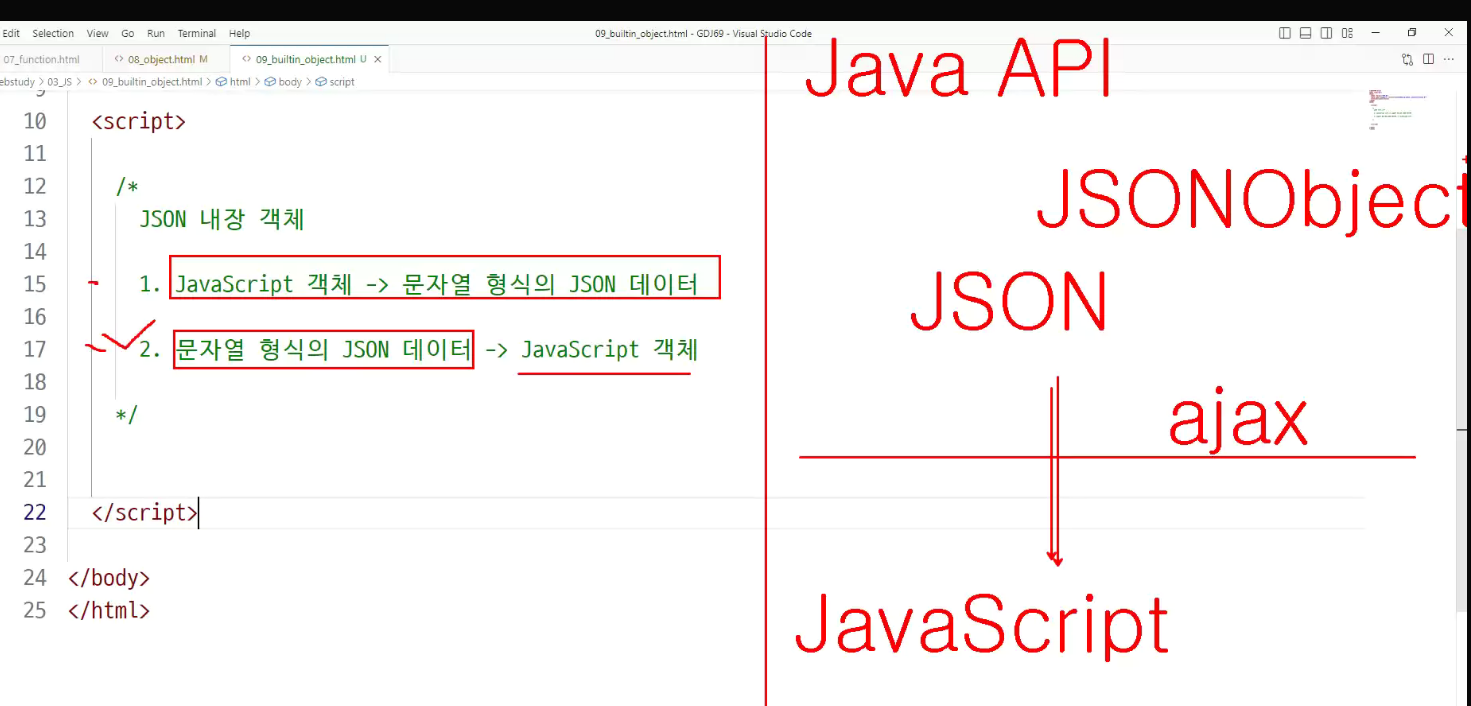The height and width of the screenshot is (706, 1471).
Task: Restore down the VS Code window
Action: point(1412,33)
